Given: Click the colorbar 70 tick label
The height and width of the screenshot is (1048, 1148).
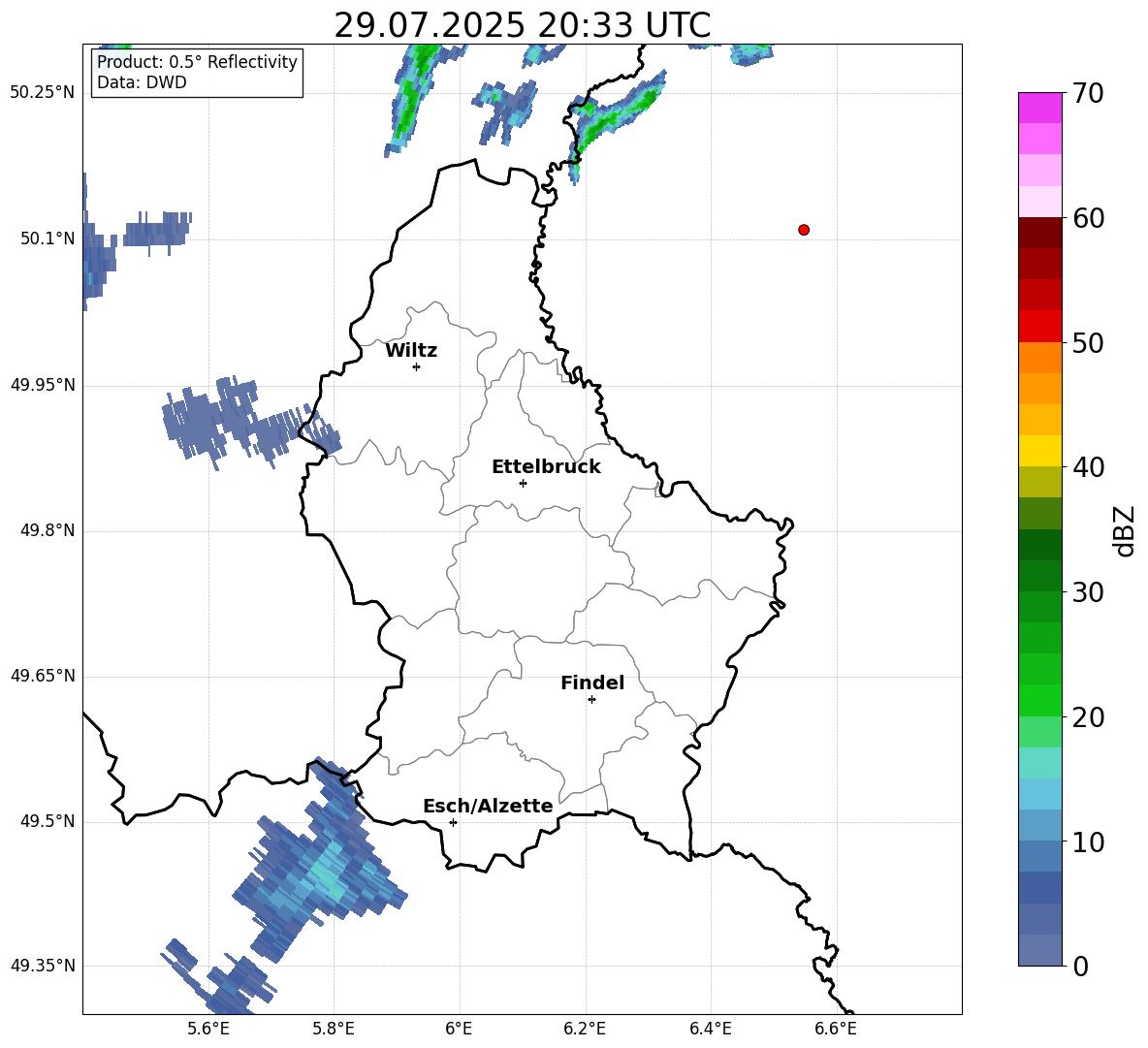Looking at the screenshot, I should click(x=1088, y=93).
